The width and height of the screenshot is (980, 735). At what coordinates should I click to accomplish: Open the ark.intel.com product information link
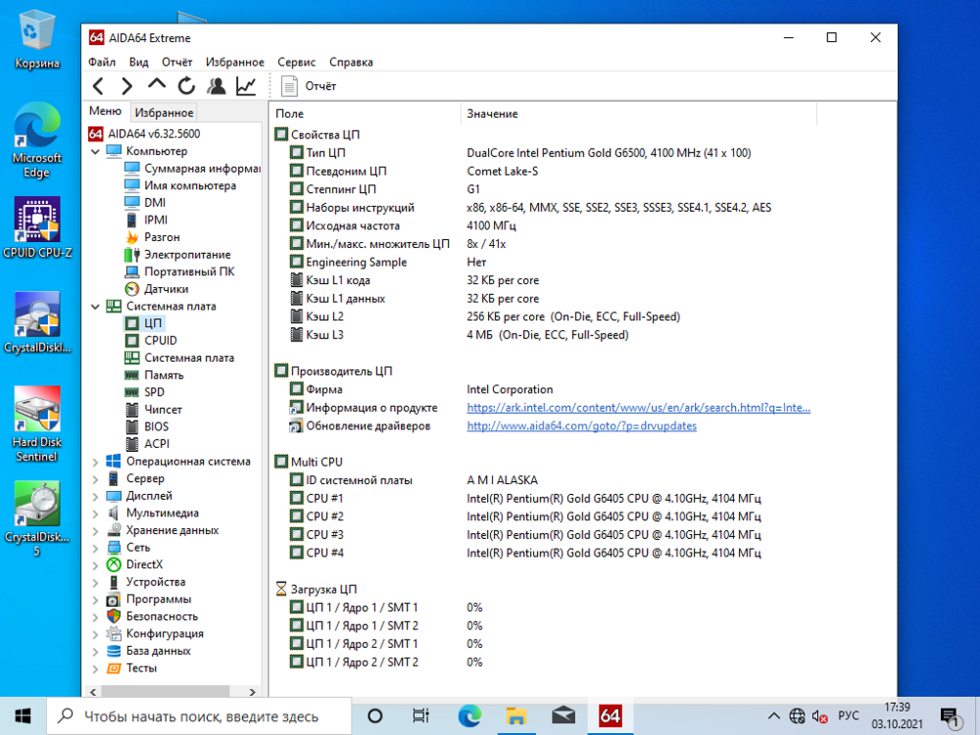tap(638, 408)
